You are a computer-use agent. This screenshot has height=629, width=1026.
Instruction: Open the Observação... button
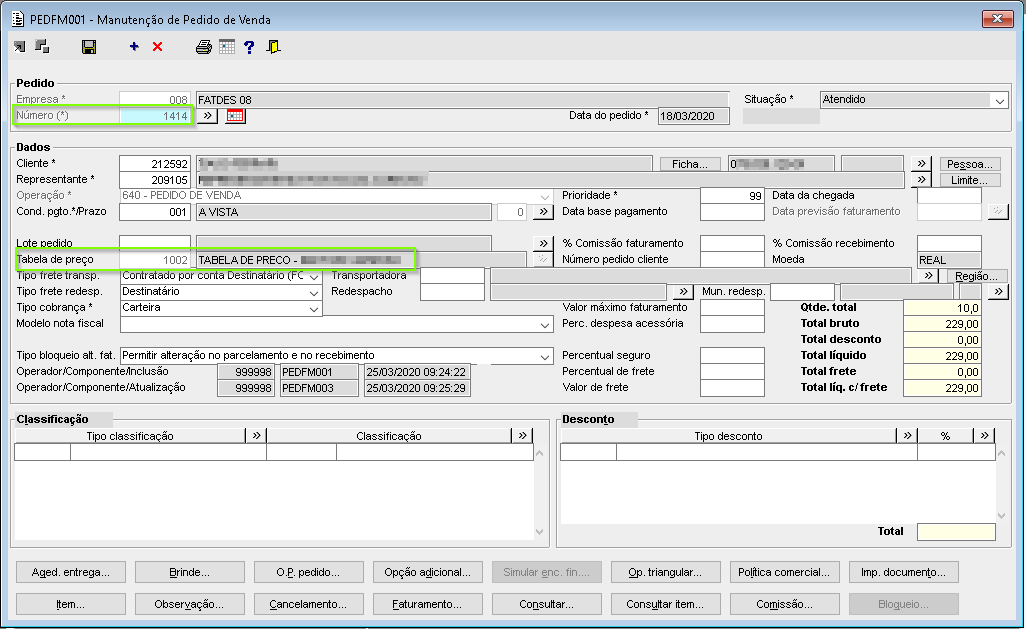[x=189, y=604]
